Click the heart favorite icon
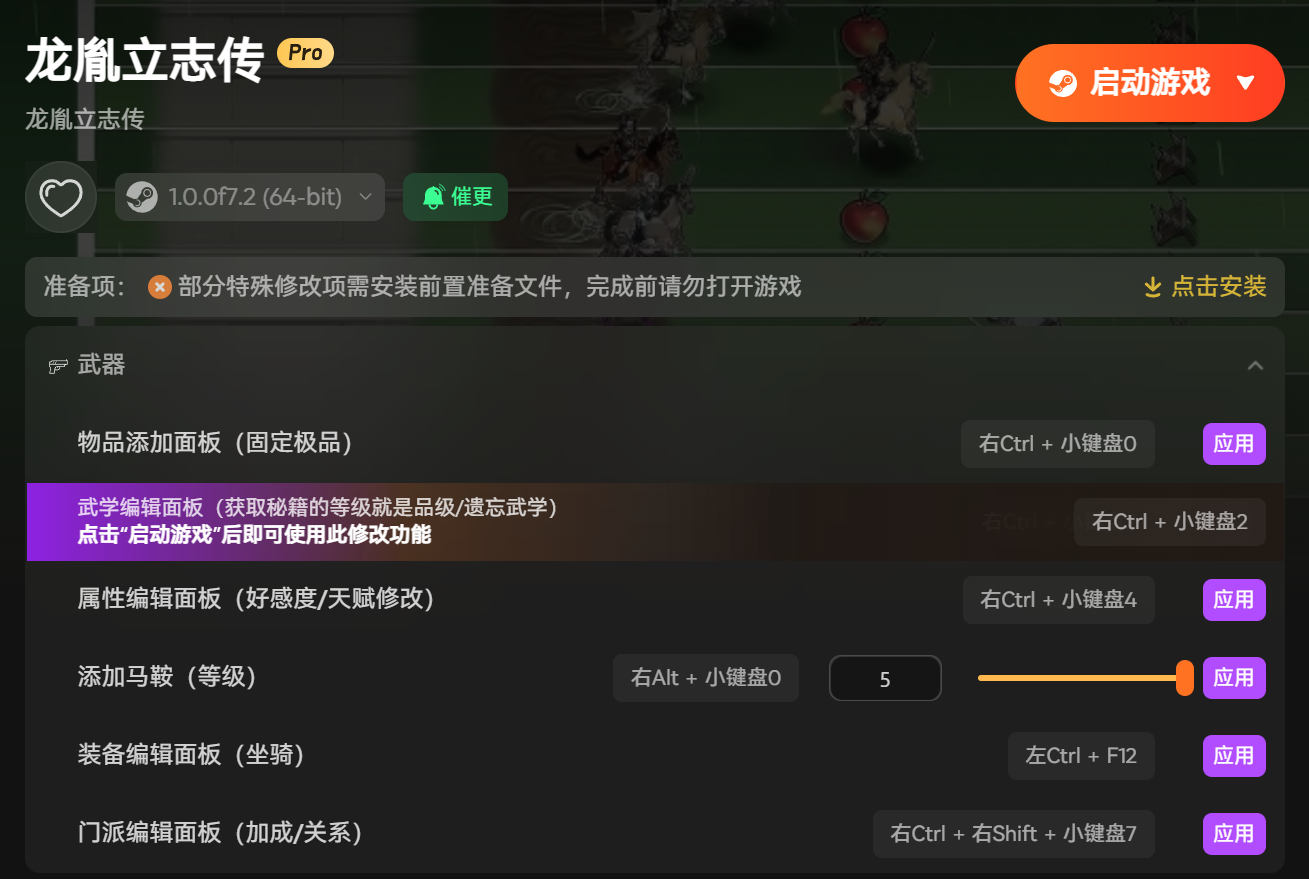Image resolution: width=1309 pixels, height=879 pixels. tap(61, 197)
